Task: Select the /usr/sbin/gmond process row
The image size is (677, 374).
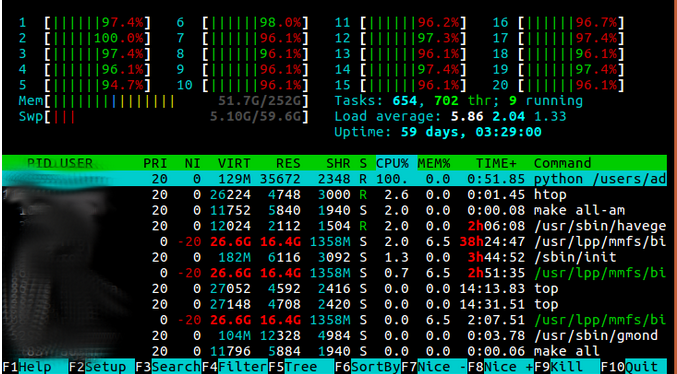Action: (x=335, y=335)
